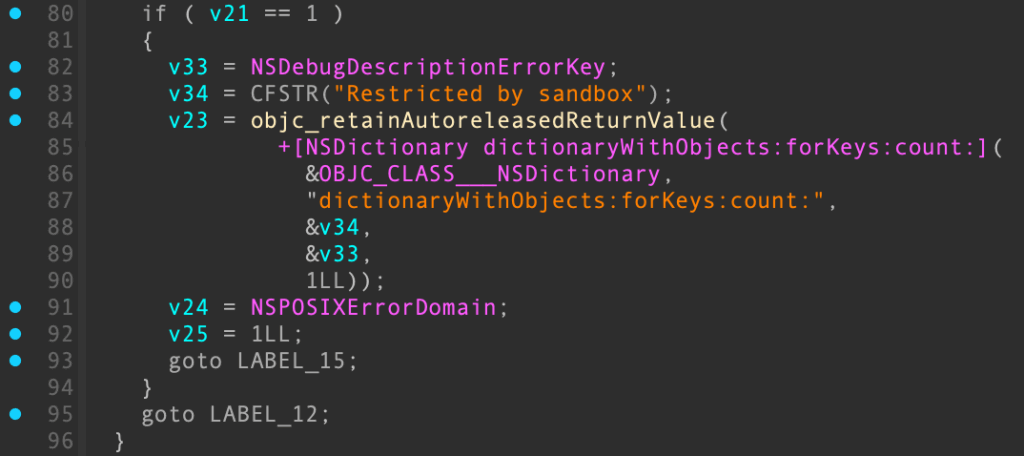Toggle breakpoint dot on line 84
Viewport: 1024px width, 456px height.
point(16,120)
